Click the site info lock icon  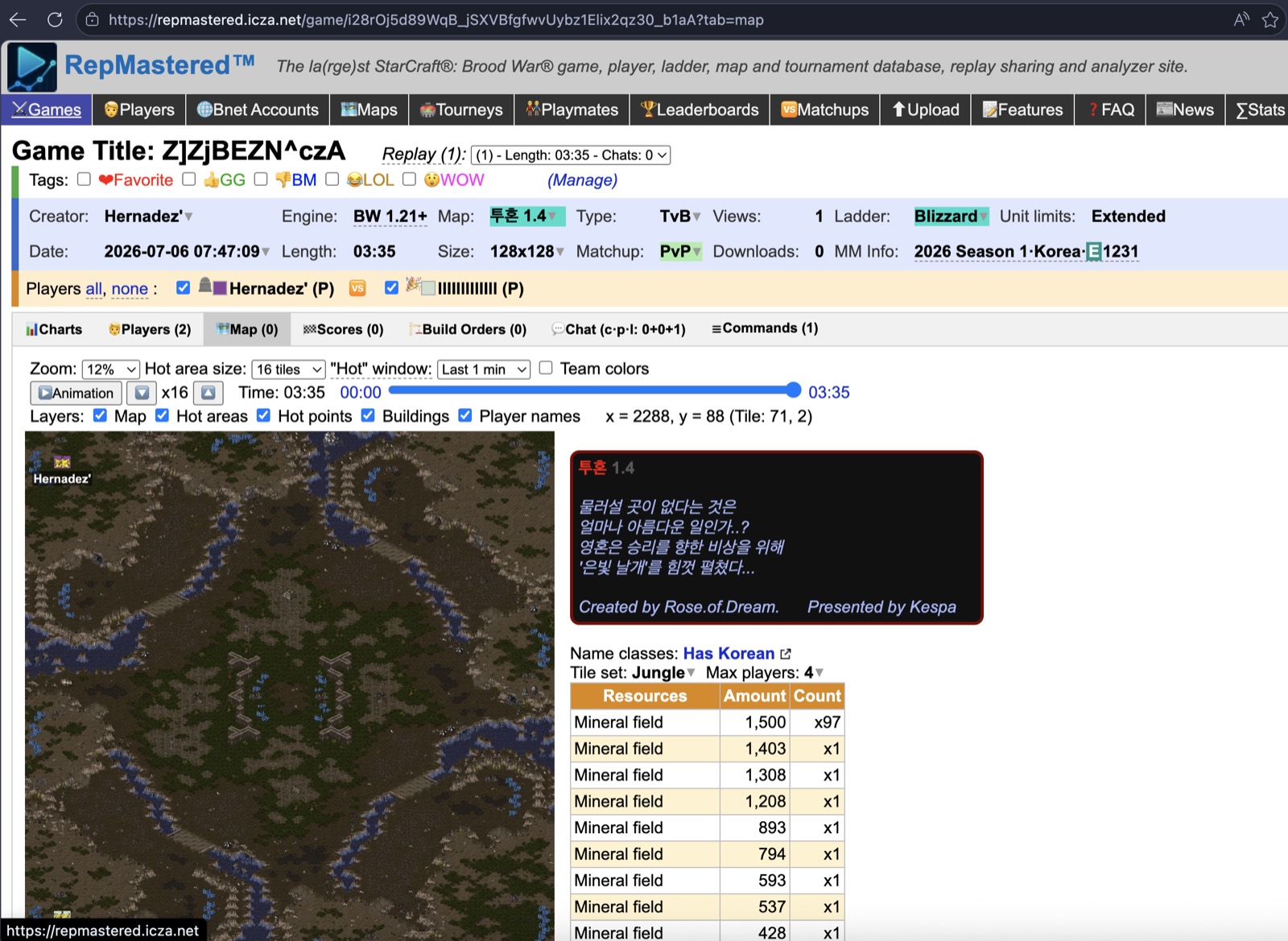[x=93, y=19]
